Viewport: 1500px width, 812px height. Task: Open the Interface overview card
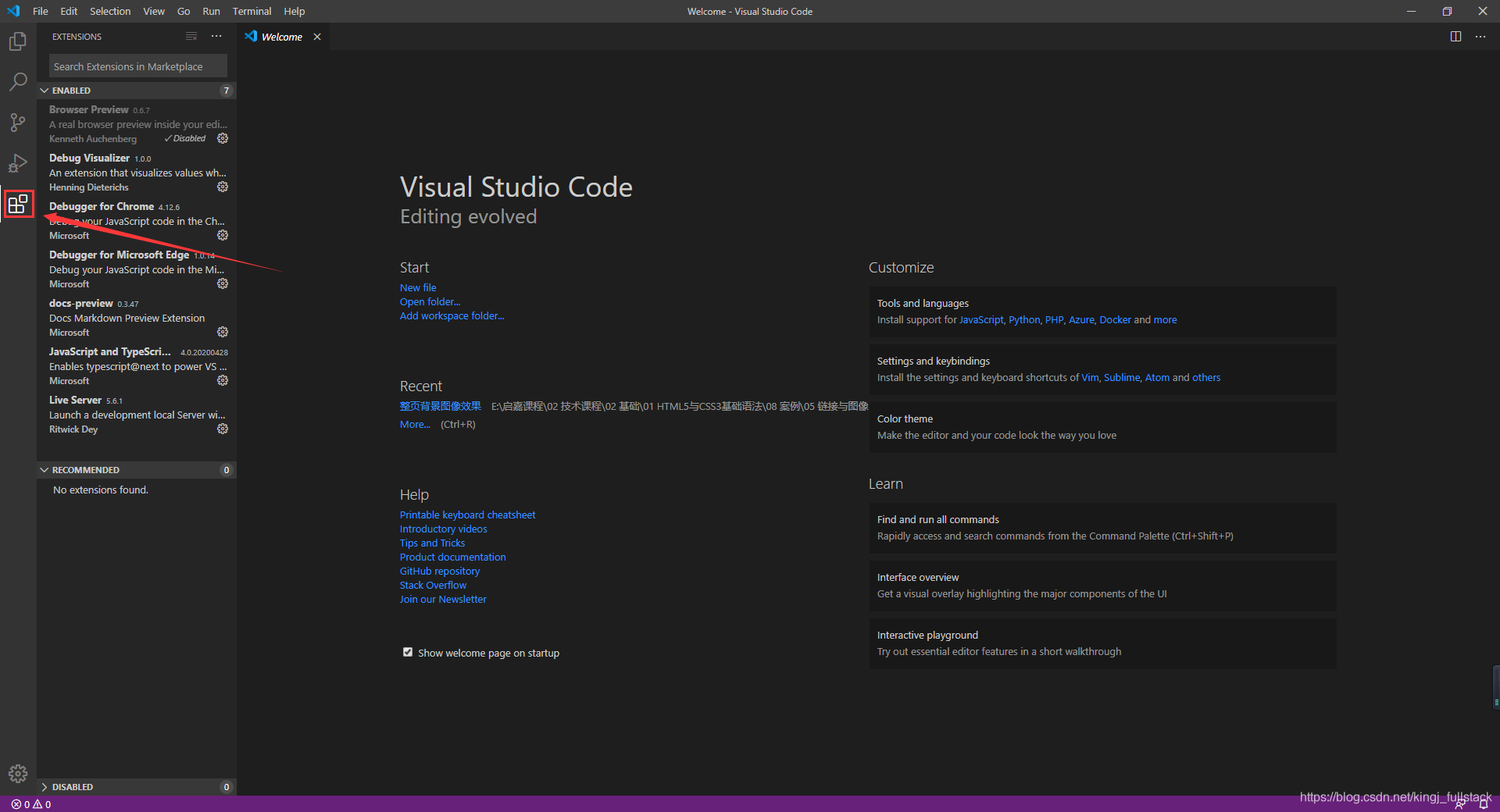coord(1102,586)
